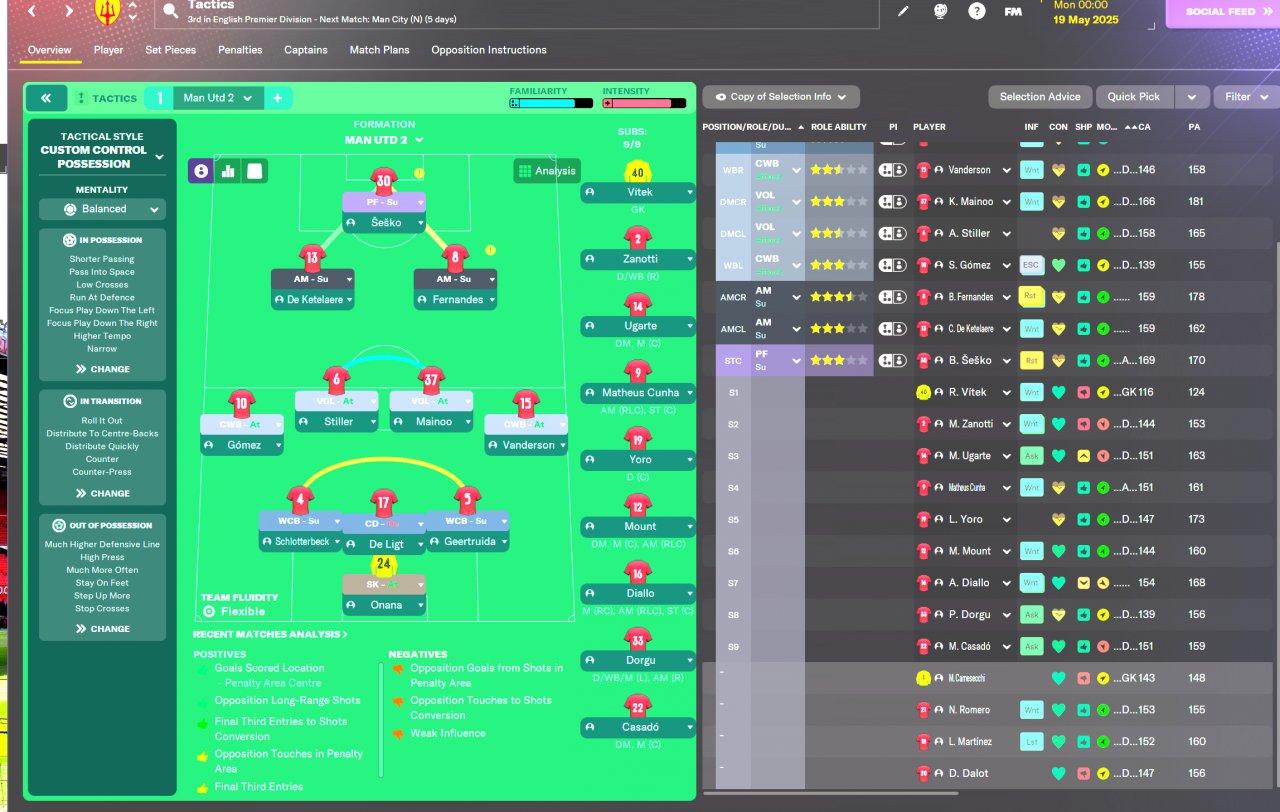Click the ESC info icon for S. Gómez
Screen dimensions: 1280x812
(1031, 265)
